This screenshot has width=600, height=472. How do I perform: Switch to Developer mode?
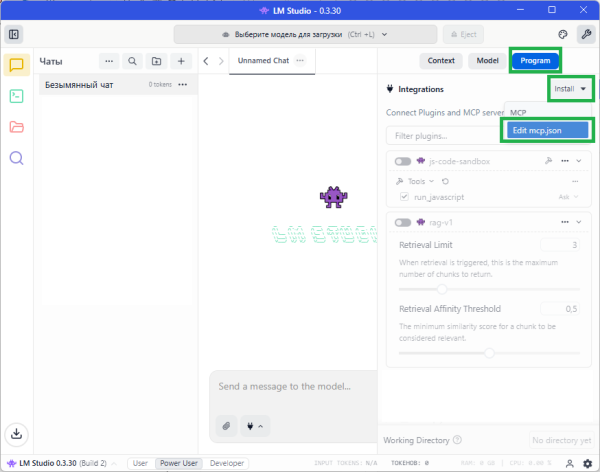227,463
